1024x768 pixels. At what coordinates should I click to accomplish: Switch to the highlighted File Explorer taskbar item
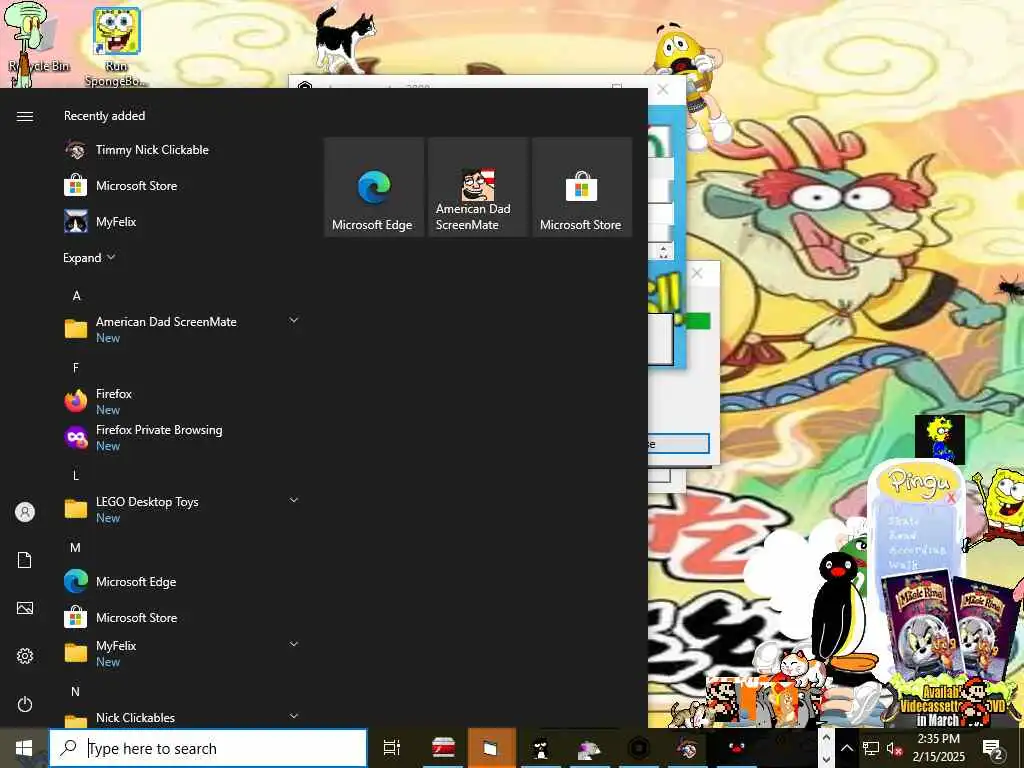coord(492,748)
